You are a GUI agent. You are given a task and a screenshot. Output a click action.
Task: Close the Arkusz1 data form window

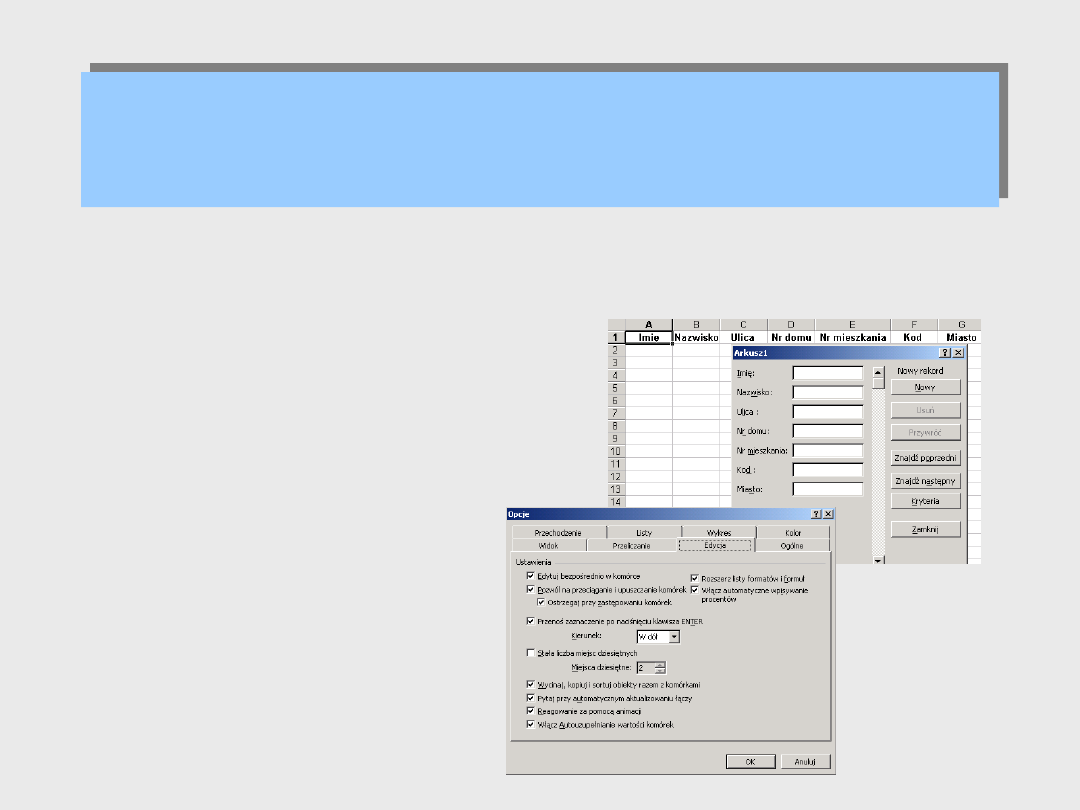(x=958, y=353)
